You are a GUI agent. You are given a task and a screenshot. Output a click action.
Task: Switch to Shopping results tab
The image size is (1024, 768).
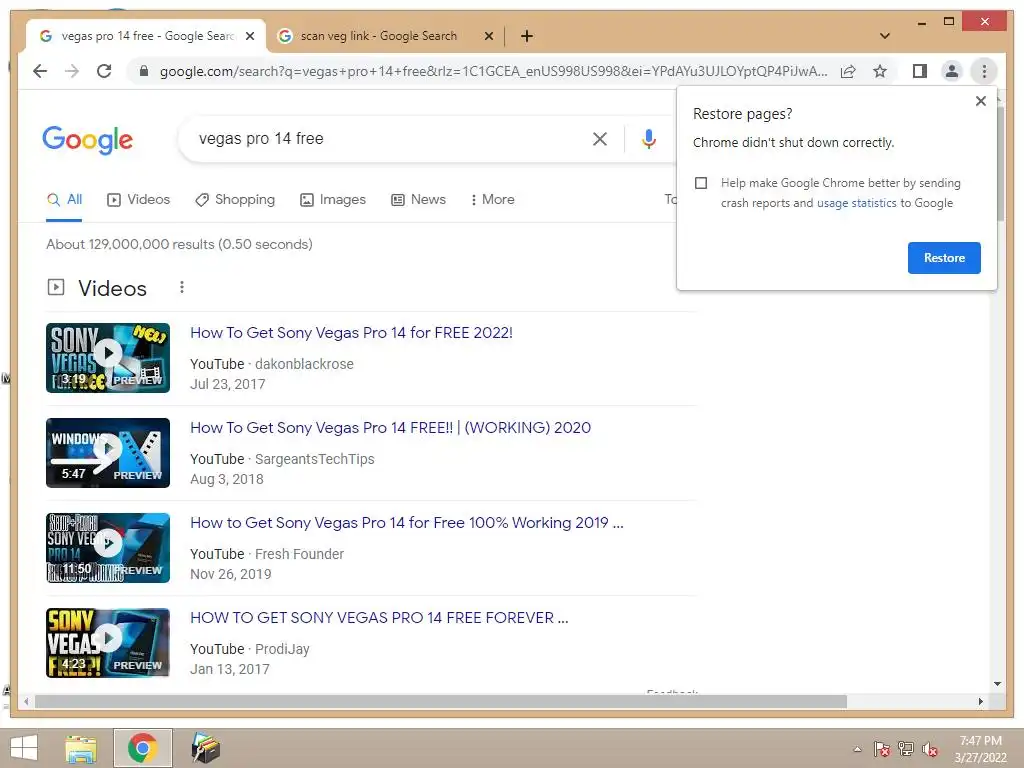(235, 200)
